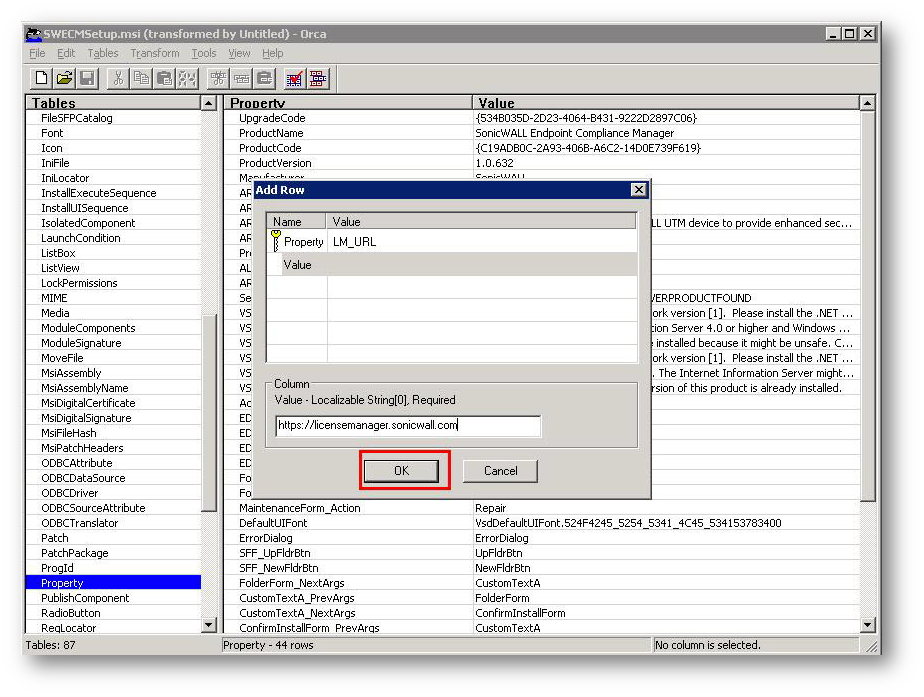Image resolution: width=924 pixels, height=697 pixels.
Task: Click the licensemanager URL value text field
Action: click(x=408, y=426)
